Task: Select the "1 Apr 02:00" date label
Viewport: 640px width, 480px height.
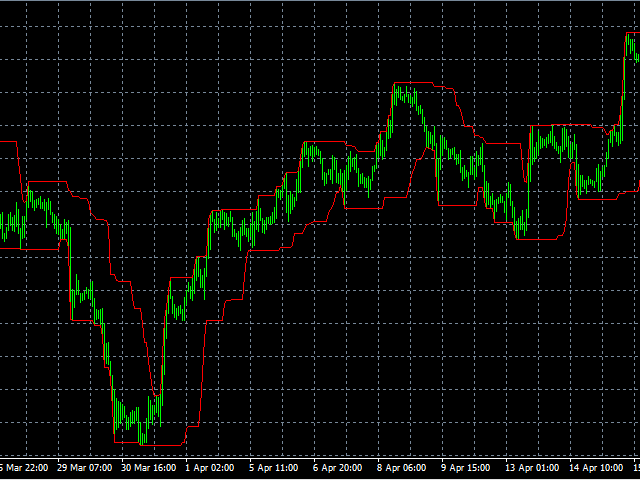Action: (211, 467)
